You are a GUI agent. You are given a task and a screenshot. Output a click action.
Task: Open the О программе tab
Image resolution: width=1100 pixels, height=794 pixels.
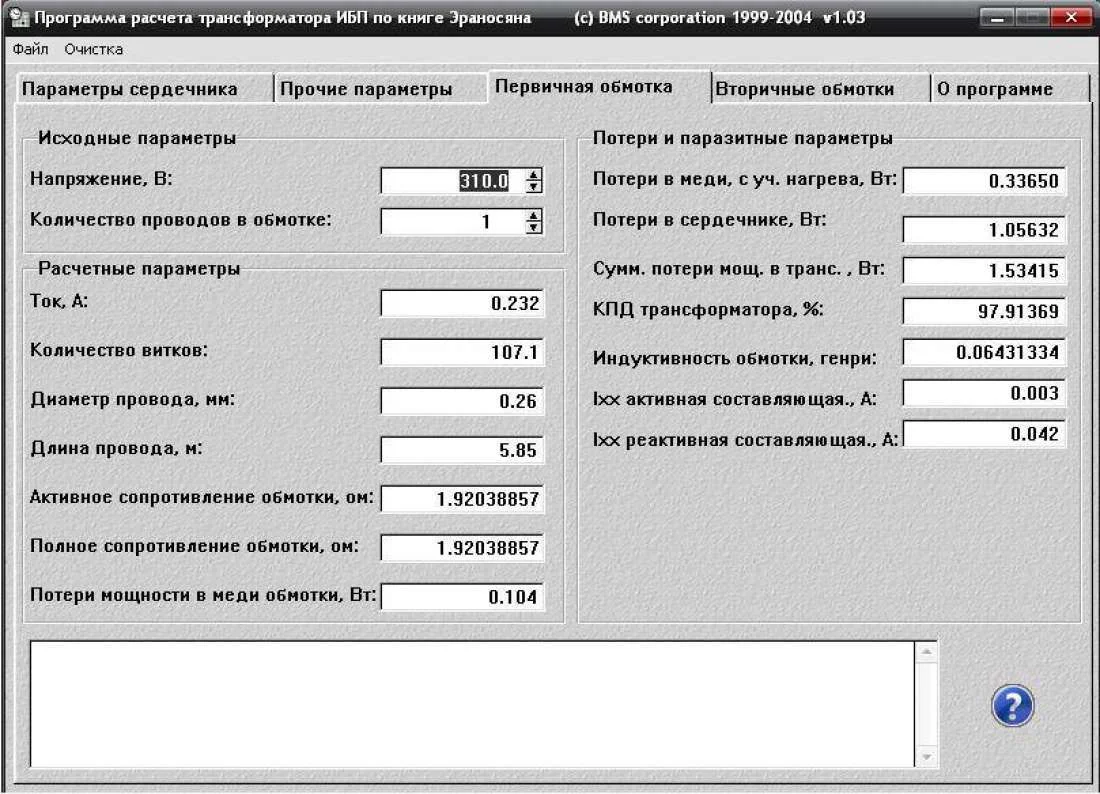point(1010,89)
